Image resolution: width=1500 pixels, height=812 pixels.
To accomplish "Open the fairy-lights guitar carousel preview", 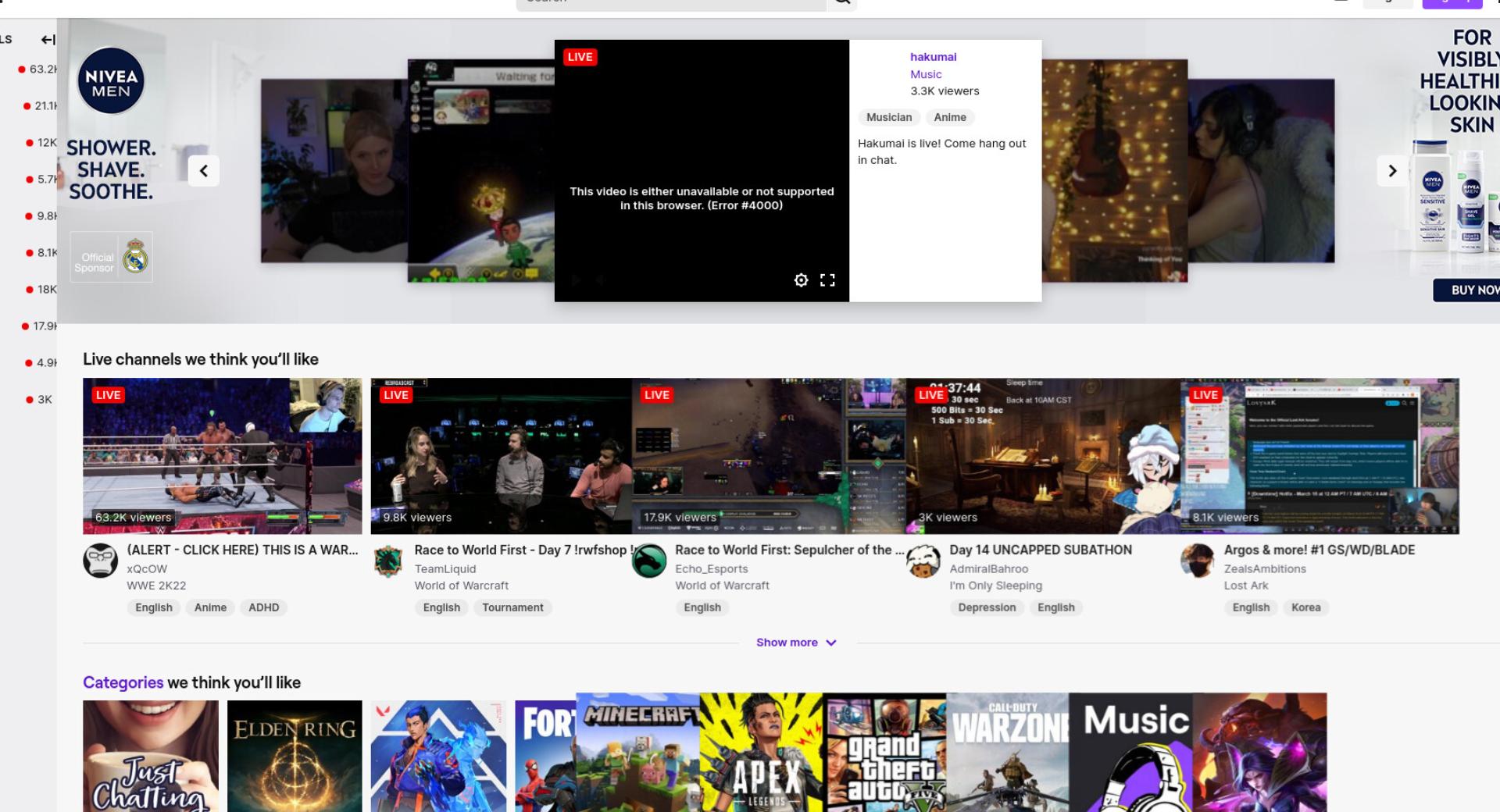I will tap(1115, 170).
